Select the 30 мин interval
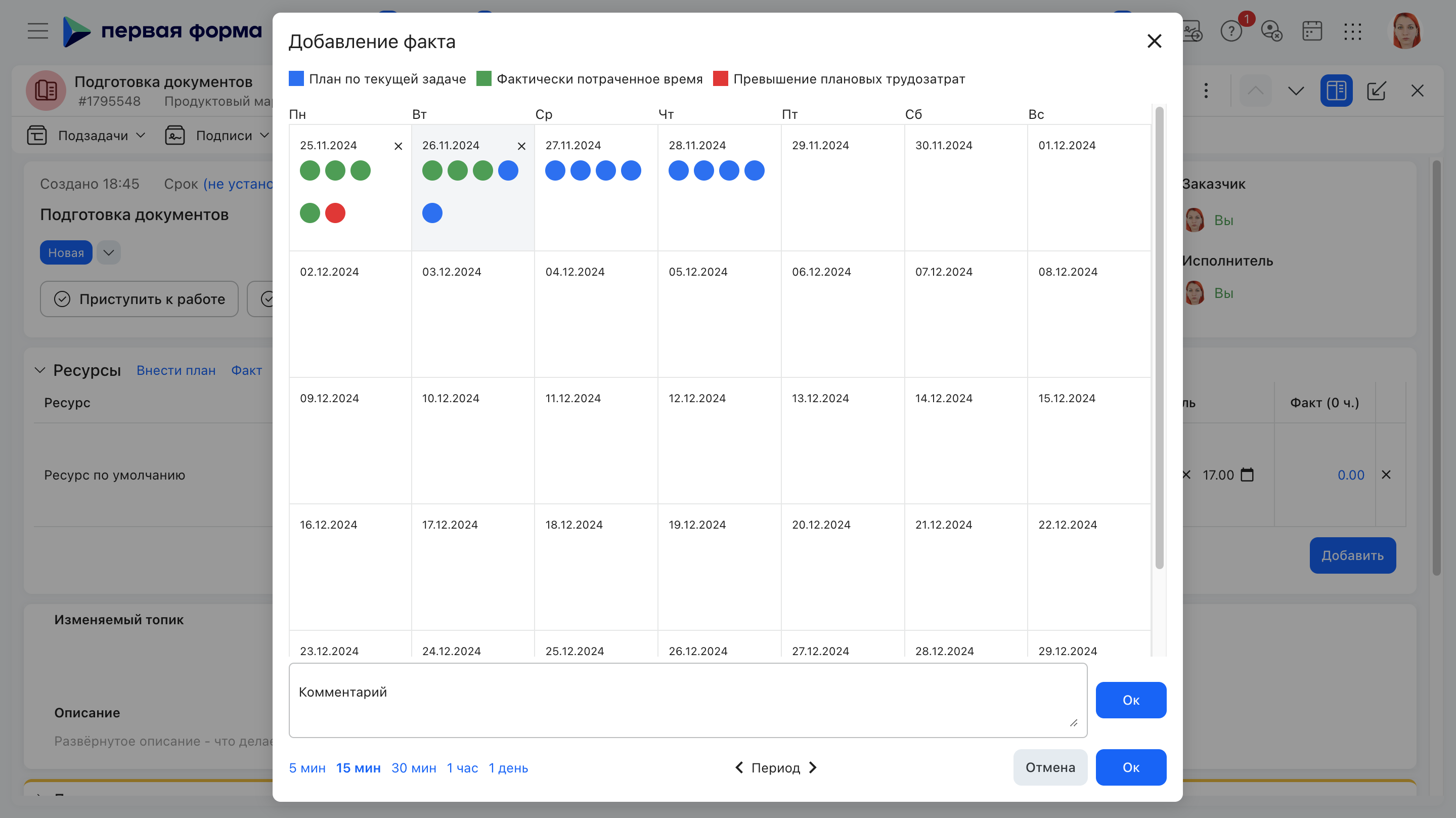The width and height of the screenshot is (1456, 818). [414, 768]
